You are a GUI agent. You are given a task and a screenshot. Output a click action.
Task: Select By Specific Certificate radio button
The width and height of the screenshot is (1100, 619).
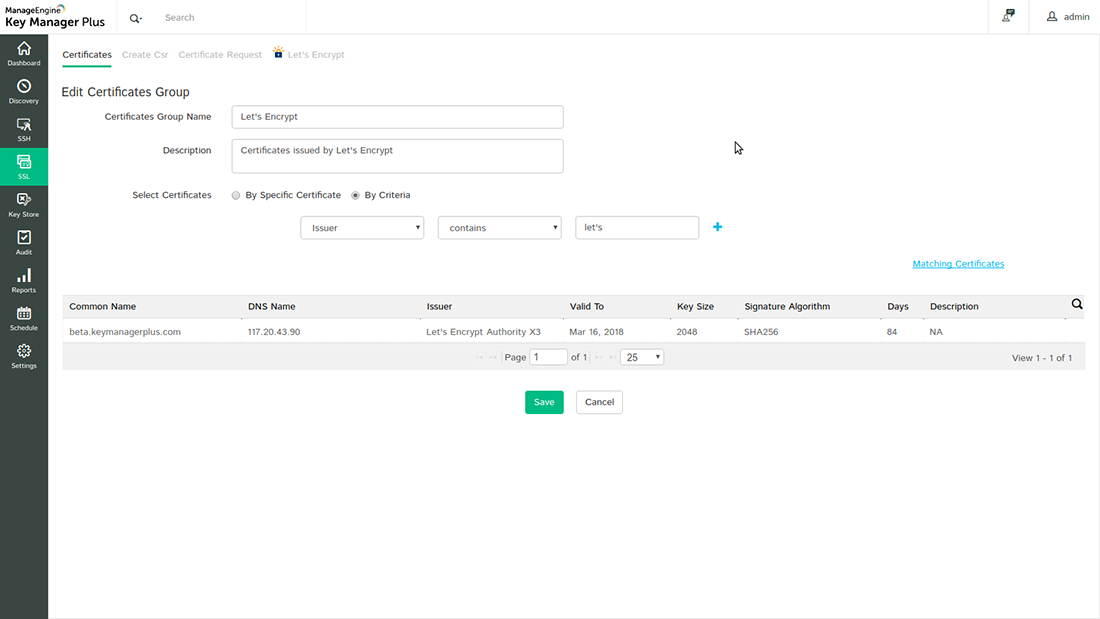(236, 195)
